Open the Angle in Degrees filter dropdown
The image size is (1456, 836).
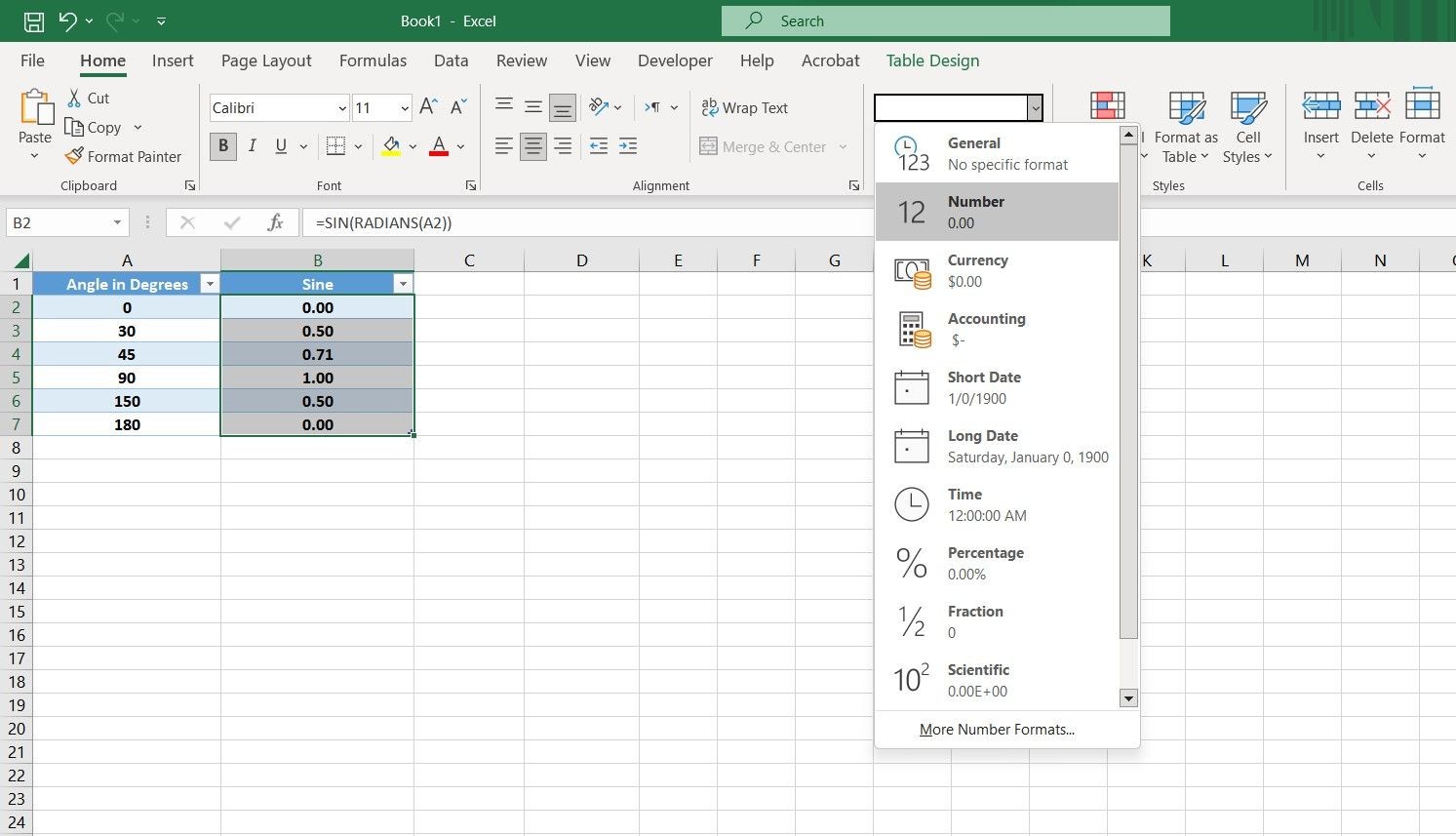click(208, 284)
